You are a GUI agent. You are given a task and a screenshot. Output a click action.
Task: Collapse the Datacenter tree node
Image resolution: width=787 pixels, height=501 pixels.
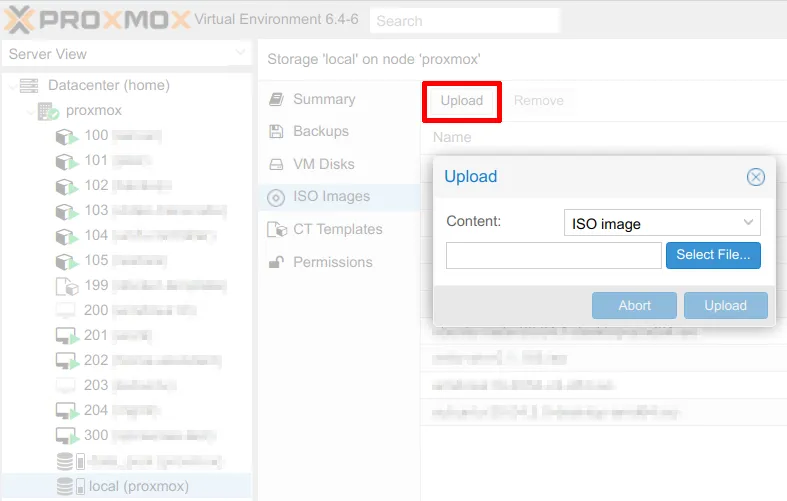click(x=13, y=86)
